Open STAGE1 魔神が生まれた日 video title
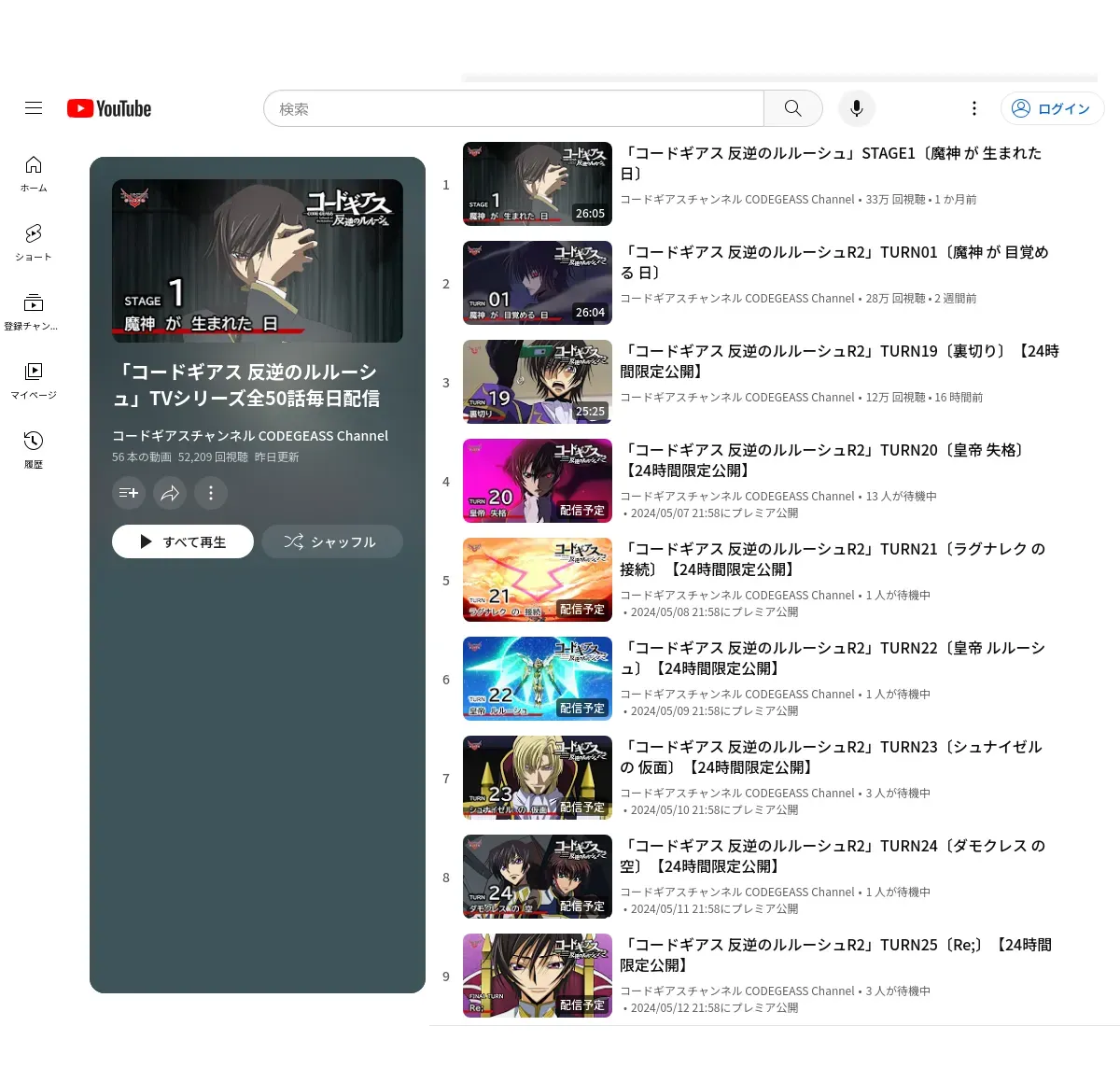This screenshot has height=1082, width=1120. [831, 163]
